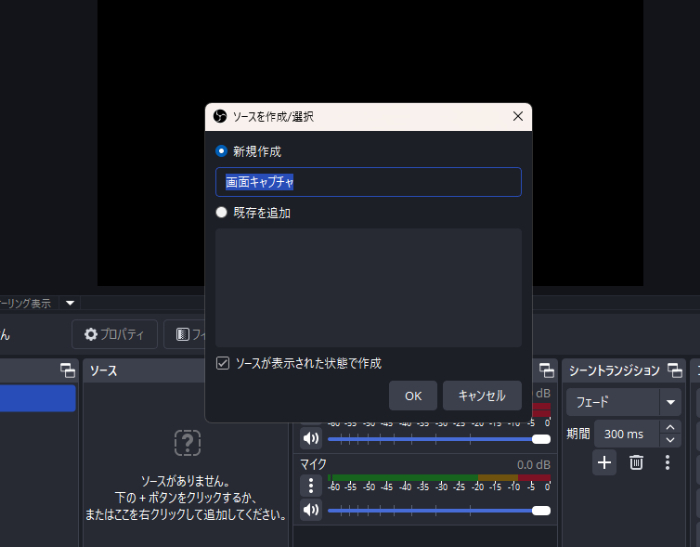700x547 pixels.
Task: Click the OBS logo in the dialog title bar
Action: pos(220,117)
